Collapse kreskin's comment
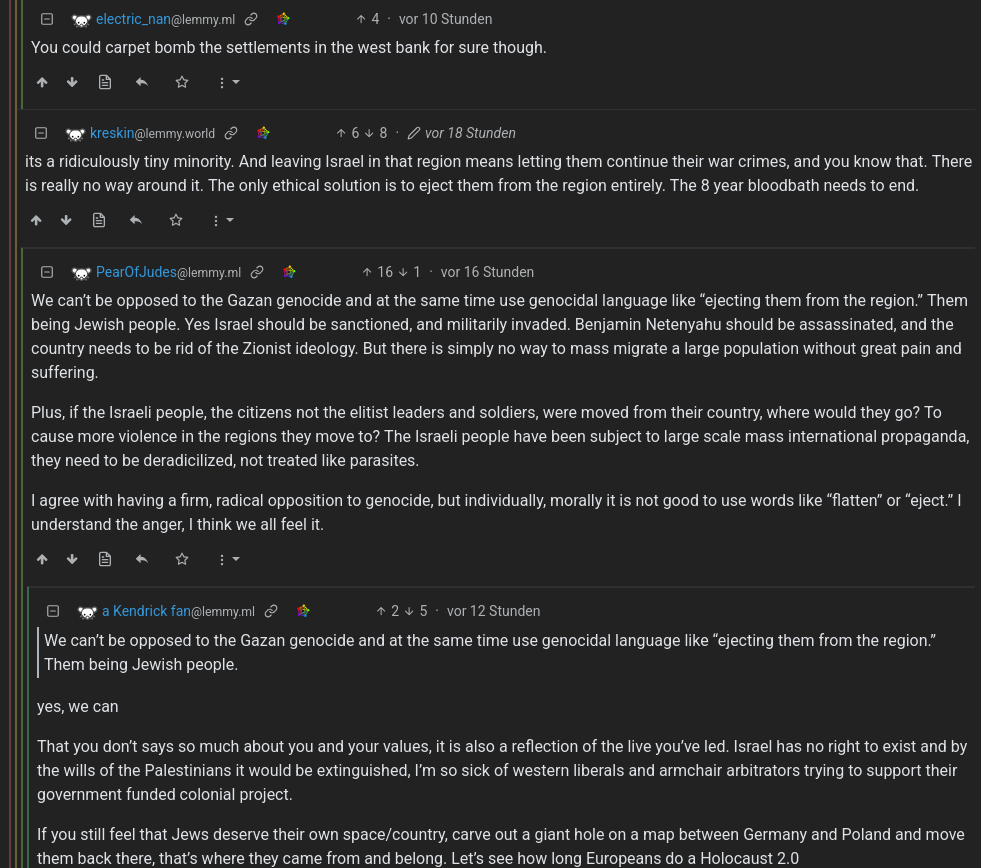Viewport: 981px width, 868px height. (x=41, y=133)
